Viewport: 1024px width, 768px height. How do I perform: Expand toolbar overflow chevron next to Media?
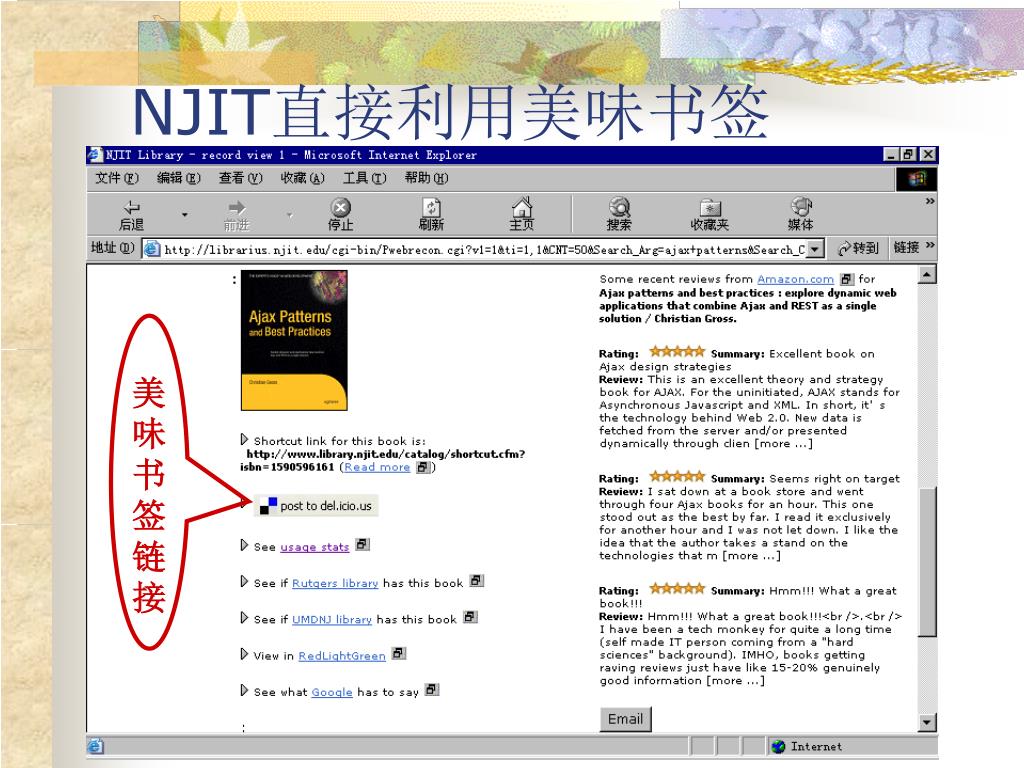pos(930,201)
